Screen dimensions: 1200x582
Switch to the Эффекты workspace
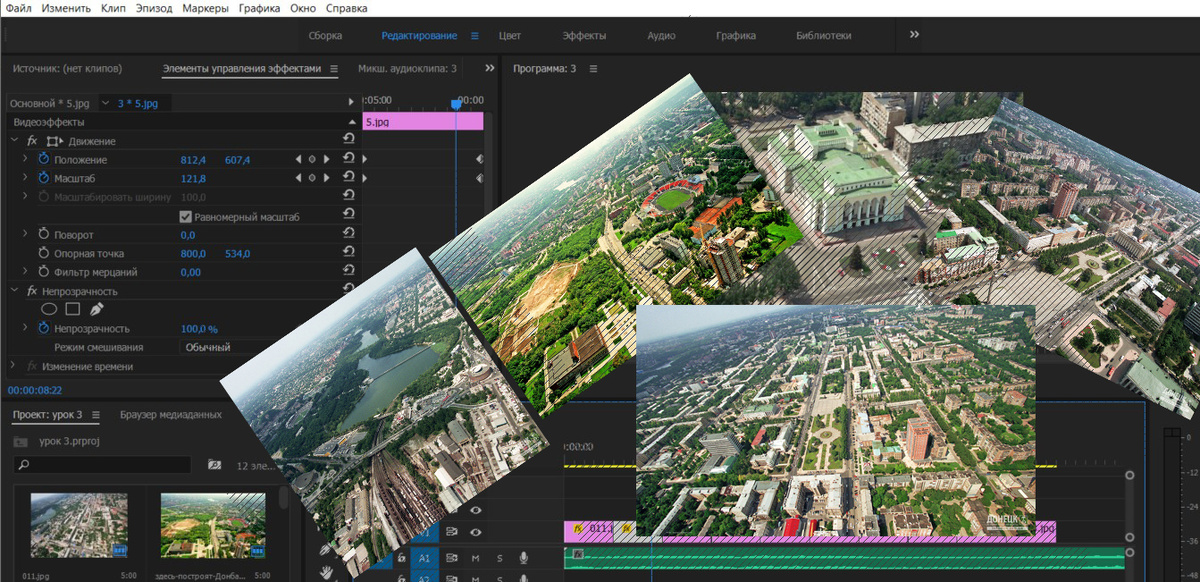click(584, 35)
